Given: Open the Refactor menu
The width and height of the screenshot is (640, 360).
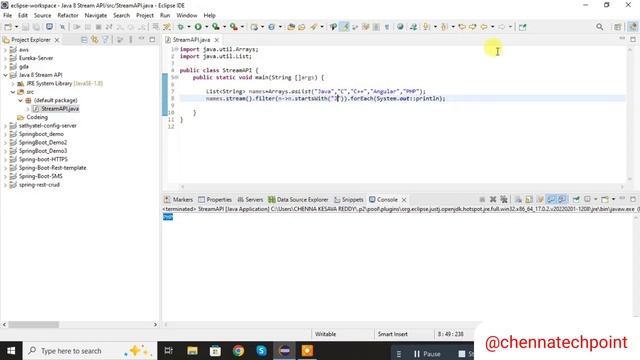Looking at the screenshot, I should coord(68,16).
